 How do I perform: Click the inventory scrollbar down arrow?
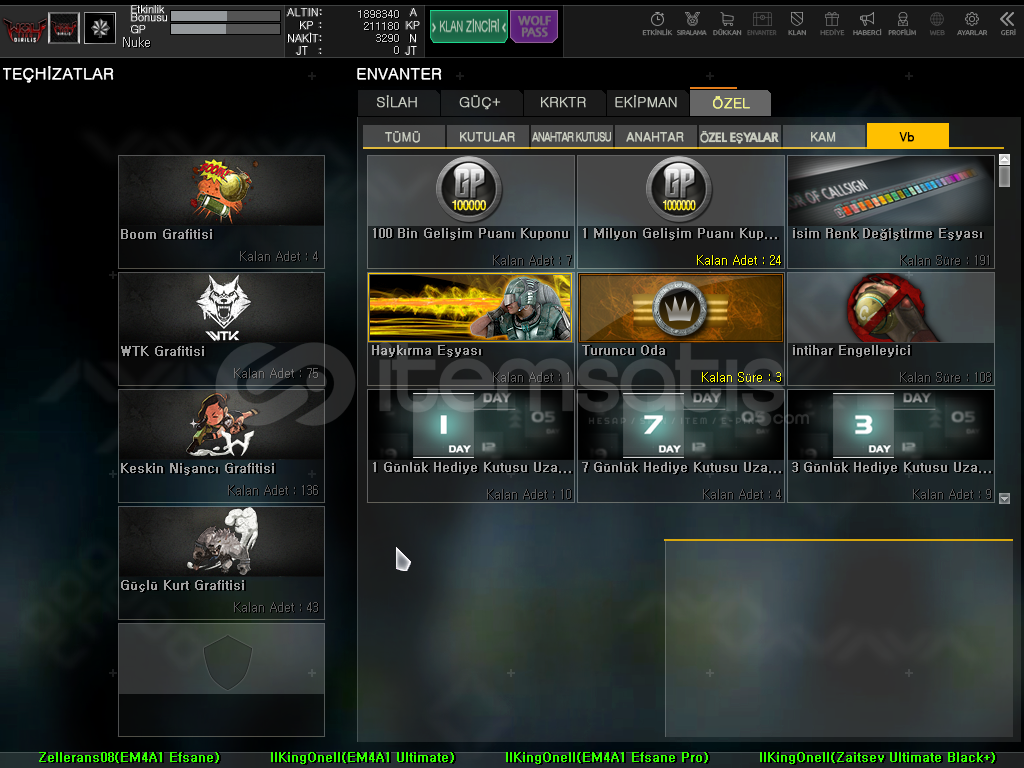pos(1004,498)
